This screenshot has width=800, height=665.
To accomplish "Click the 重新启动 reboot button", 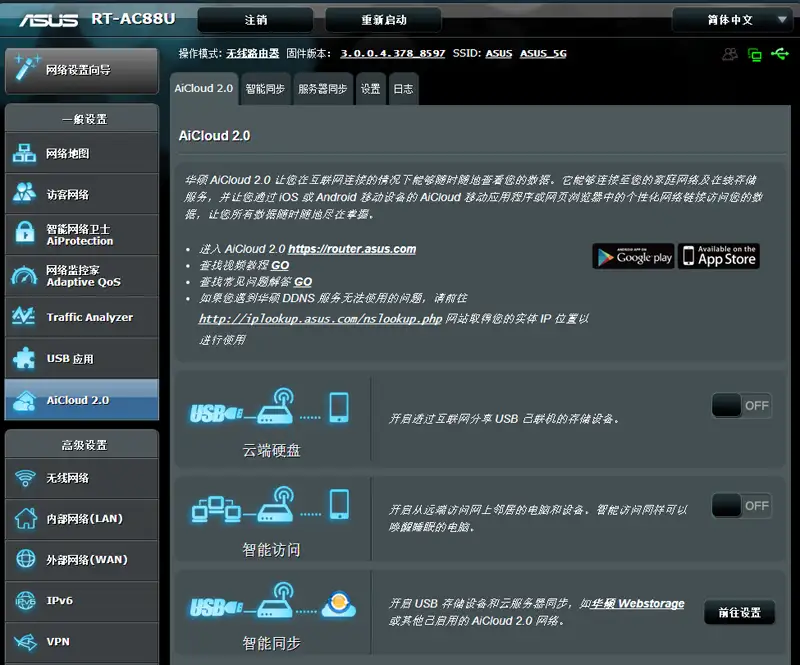I will pos(384,20).
